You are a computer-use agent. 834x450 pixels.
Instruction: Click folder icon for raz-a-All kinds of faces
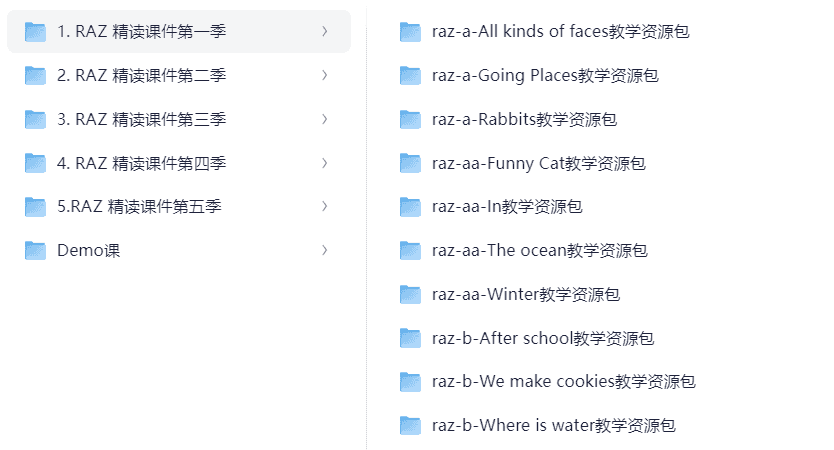410,32
